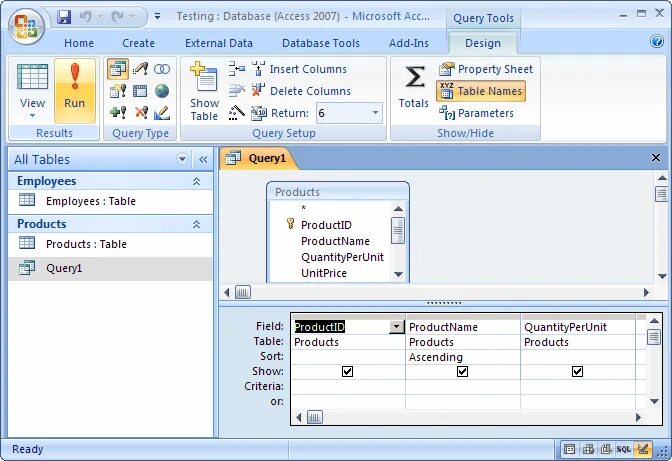Click the Products field list scrollbar thumb
This screenshot has height=461, width=672.
tap(398, 230)
